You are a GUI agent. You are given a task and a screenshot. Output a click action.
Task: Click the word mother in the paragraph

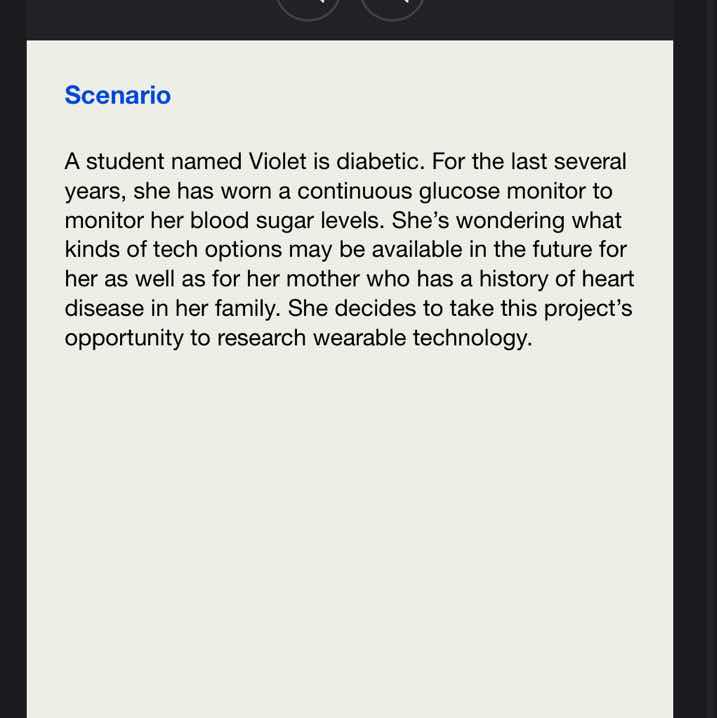pyautogui.click(x=323, y=279)
